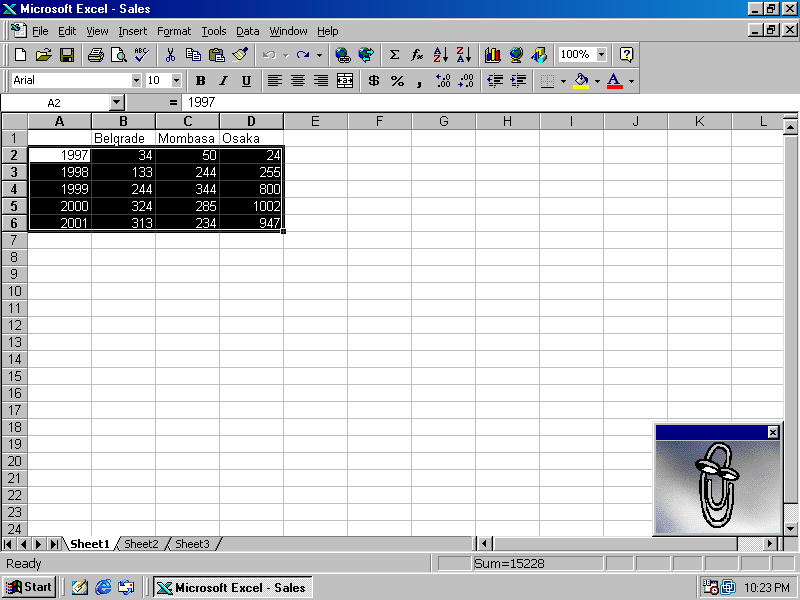The height and width of the screenshot is (600, 800).
Task: Apply yellow Fill Color bucket
Action: (x=581, y=81)
